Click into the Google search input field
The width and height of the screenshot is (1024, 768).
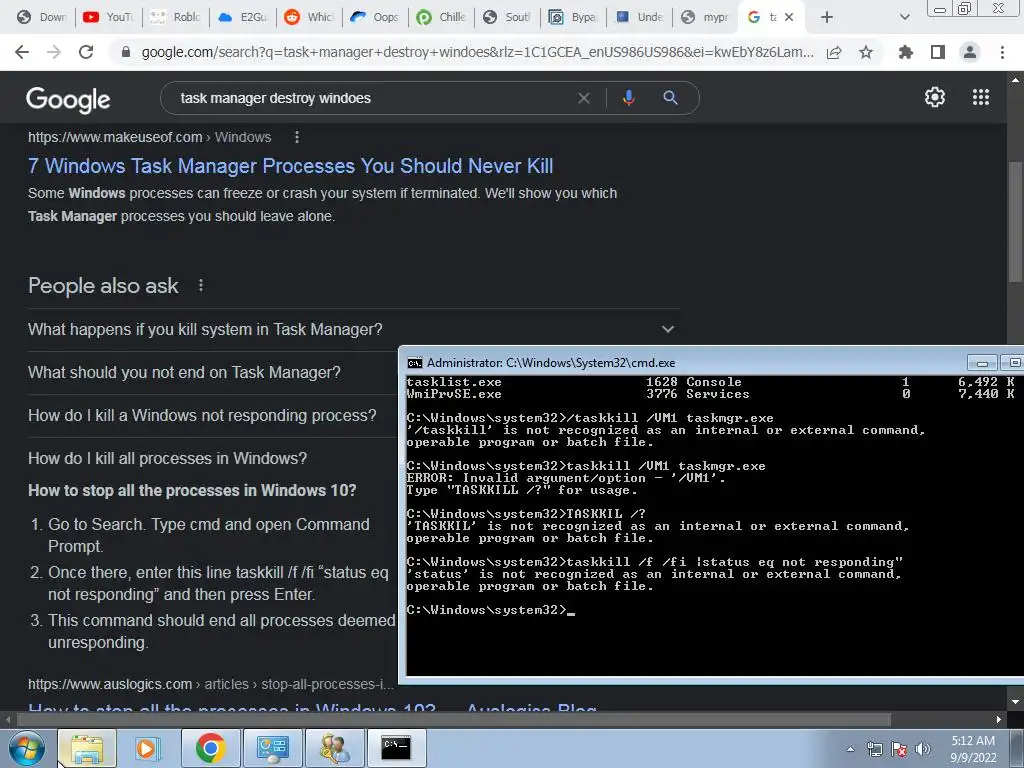tap(372, 98)
